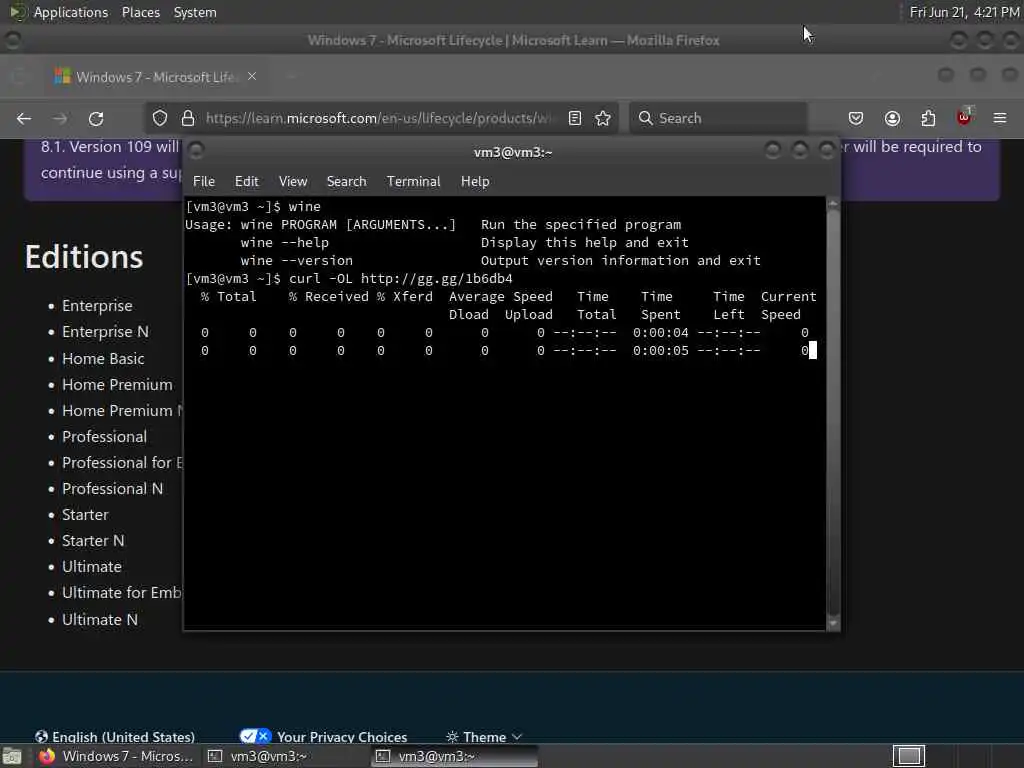
Task: Click the Enterprise N list item
Action: tap(105, 332)
